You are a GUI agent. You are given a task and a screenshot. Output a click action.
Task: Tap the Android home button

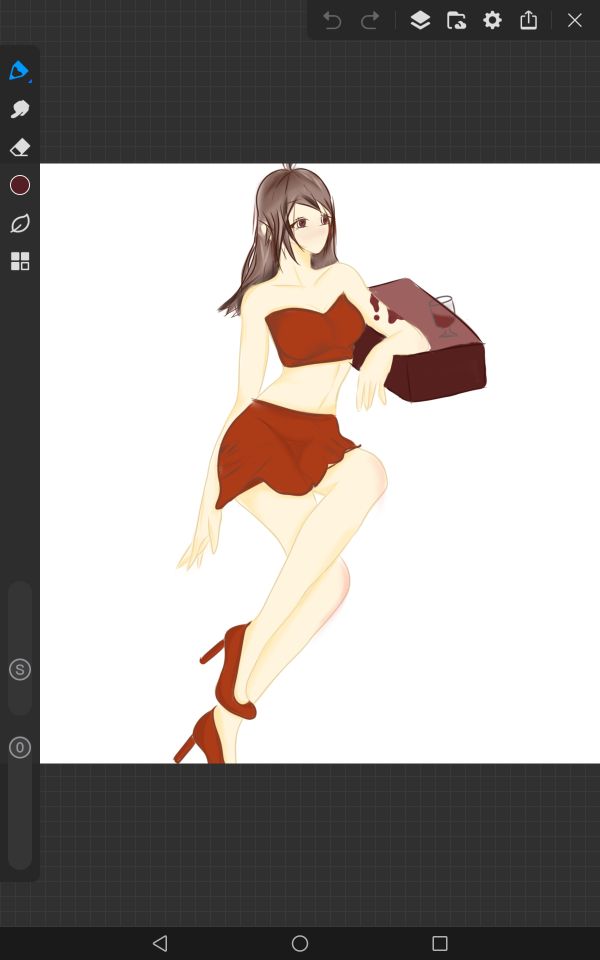point(300,943)
